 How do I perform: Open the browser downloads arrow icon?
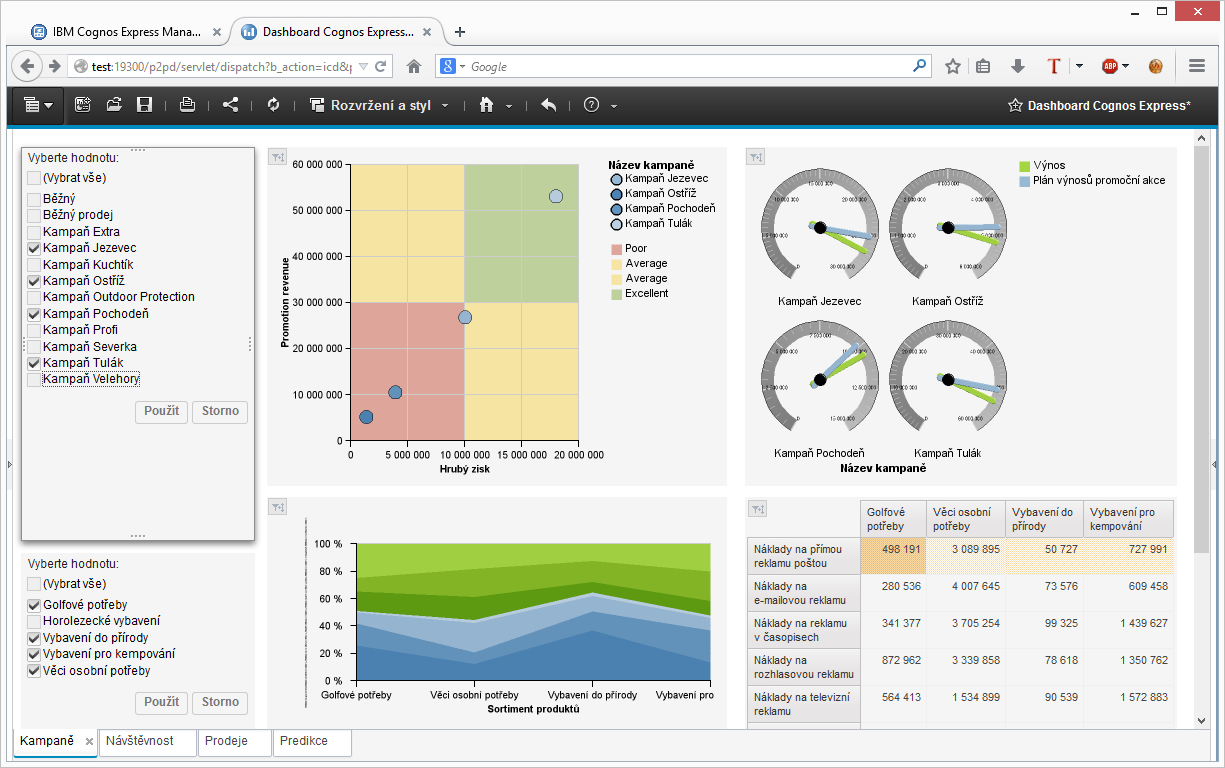pyautogui.click(x=1018, y=66)
